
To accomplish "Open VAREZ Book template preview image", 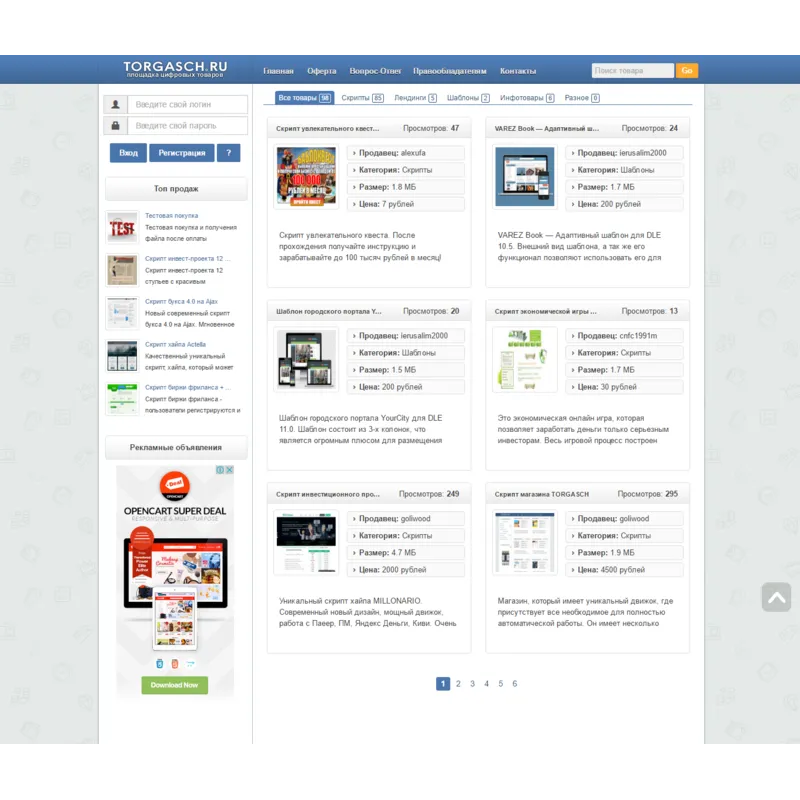I will click(525, 177).
